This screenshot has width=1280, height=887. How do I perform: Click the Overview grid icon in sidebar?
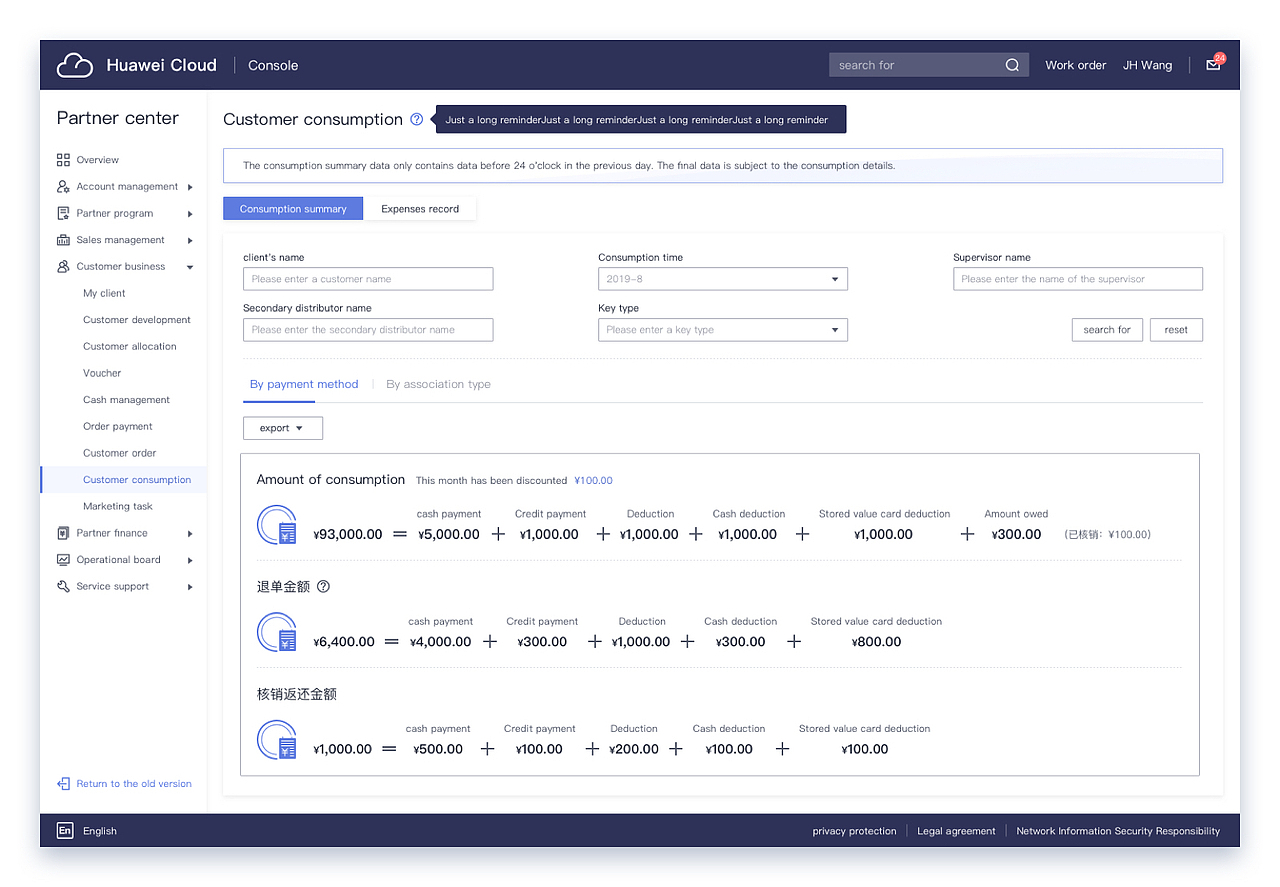tap(63, 160)
